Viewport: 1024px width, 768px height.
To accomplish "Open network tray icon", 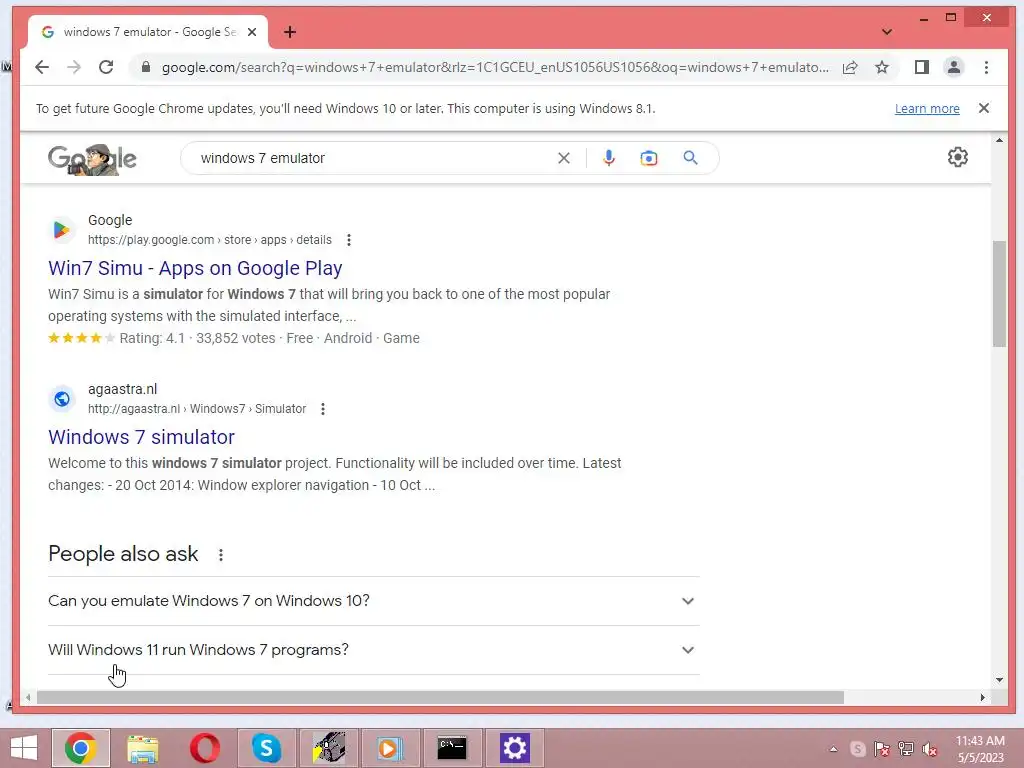I will tap(905, 749).
